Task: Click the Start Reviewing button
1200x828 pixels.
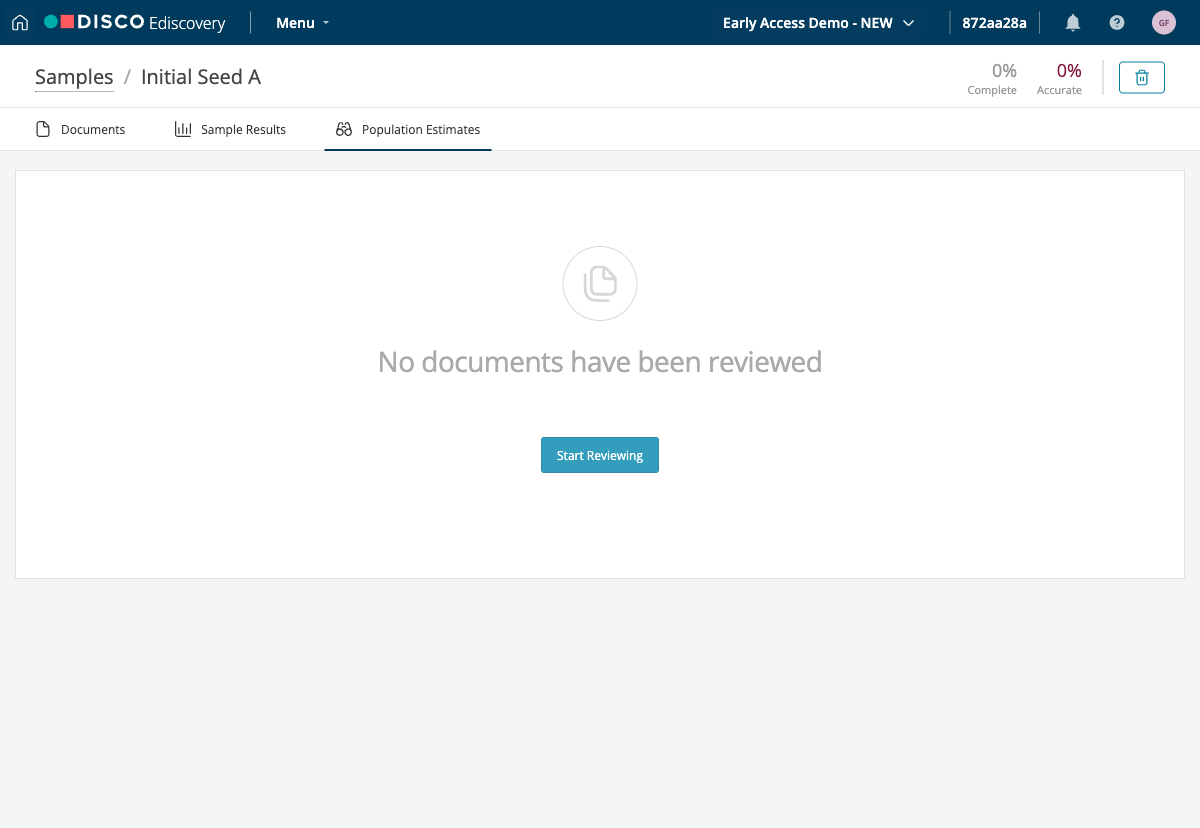Action: pos(600,455)
